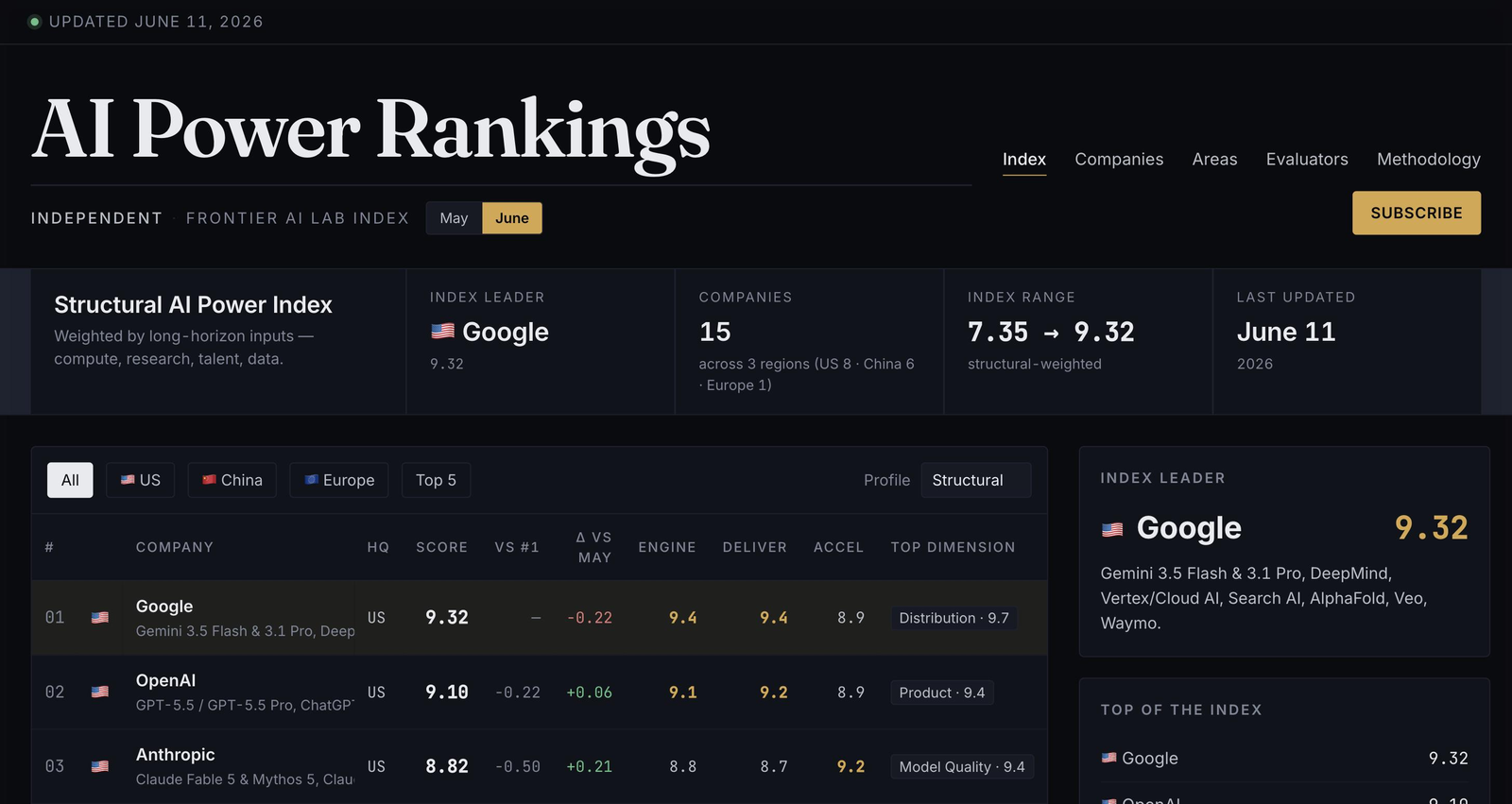The height and width of the screenshot is (804, 1512).
Task: Go to the Areas page
Action: pyautogui.click(x=1214, y=159)
